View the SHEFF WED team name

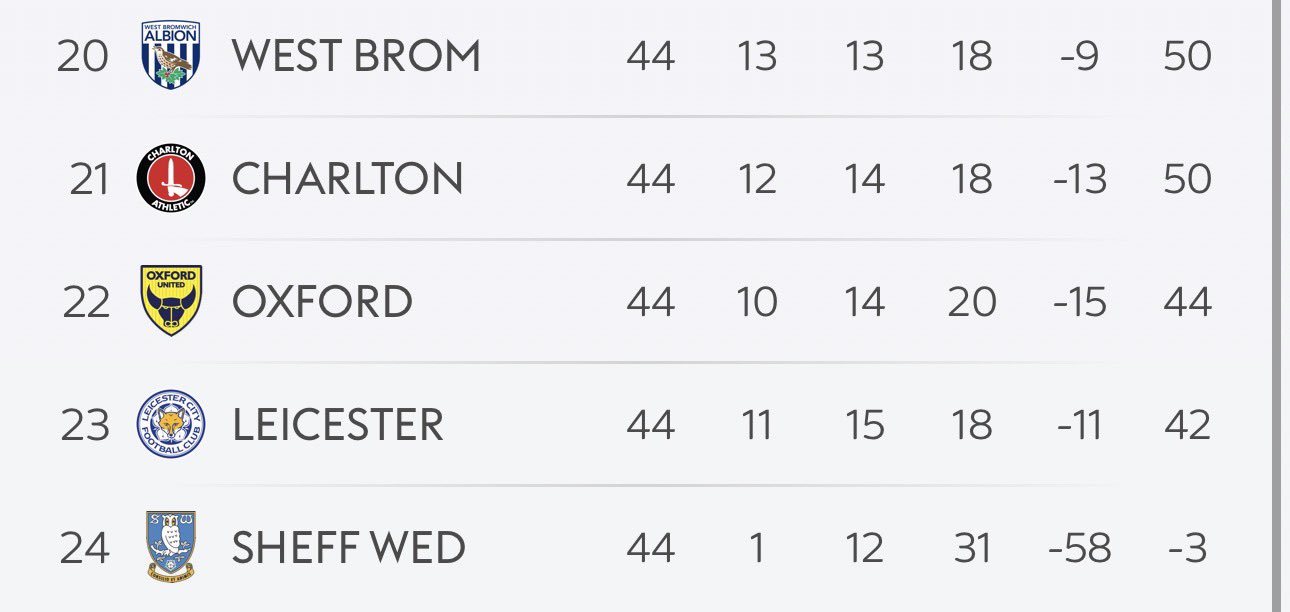pyautogui.click(x=348, y=548)
